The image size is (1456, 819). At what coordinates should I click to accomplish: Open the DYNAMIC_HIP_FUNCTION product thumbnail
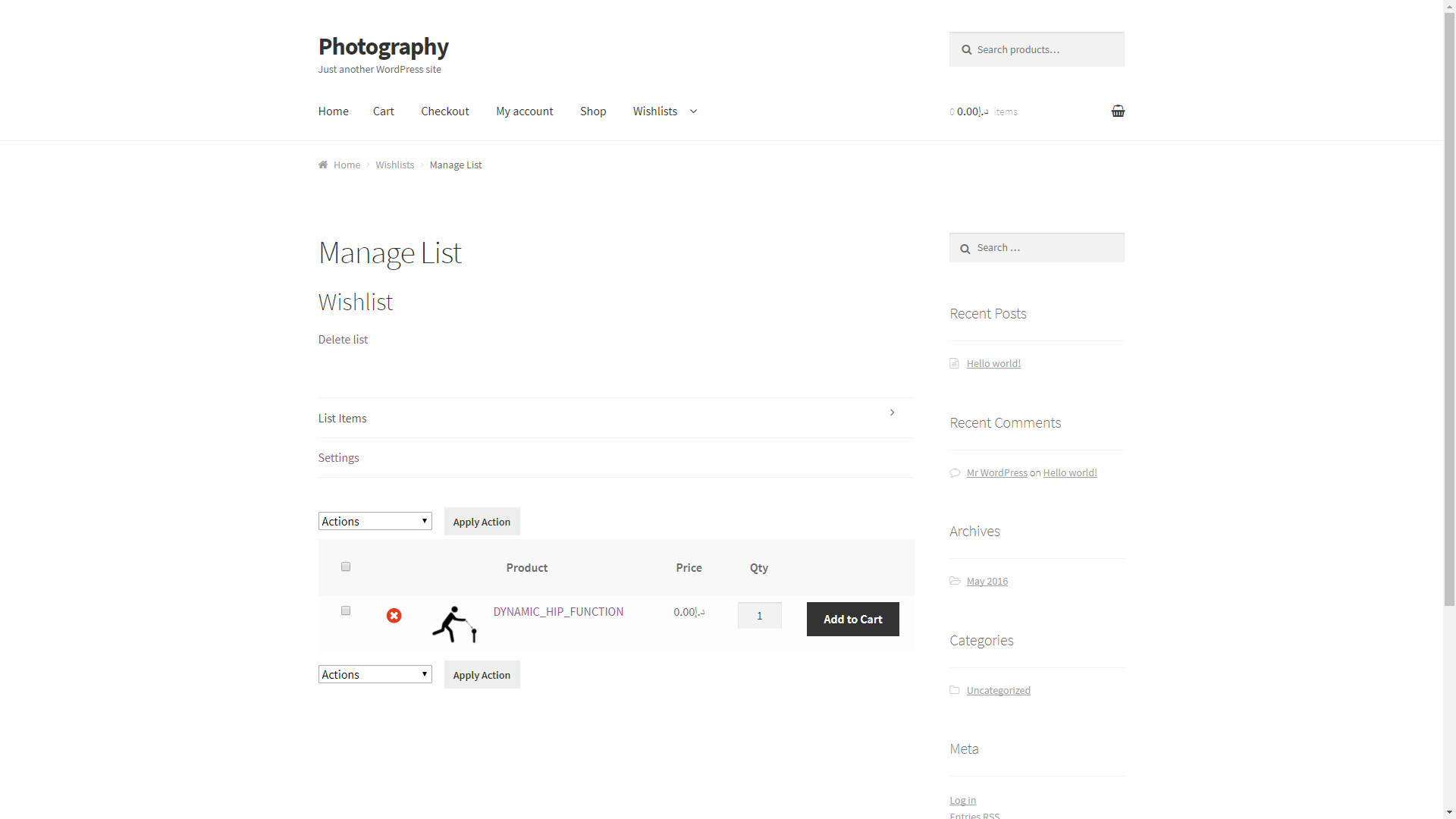point(454,624)
